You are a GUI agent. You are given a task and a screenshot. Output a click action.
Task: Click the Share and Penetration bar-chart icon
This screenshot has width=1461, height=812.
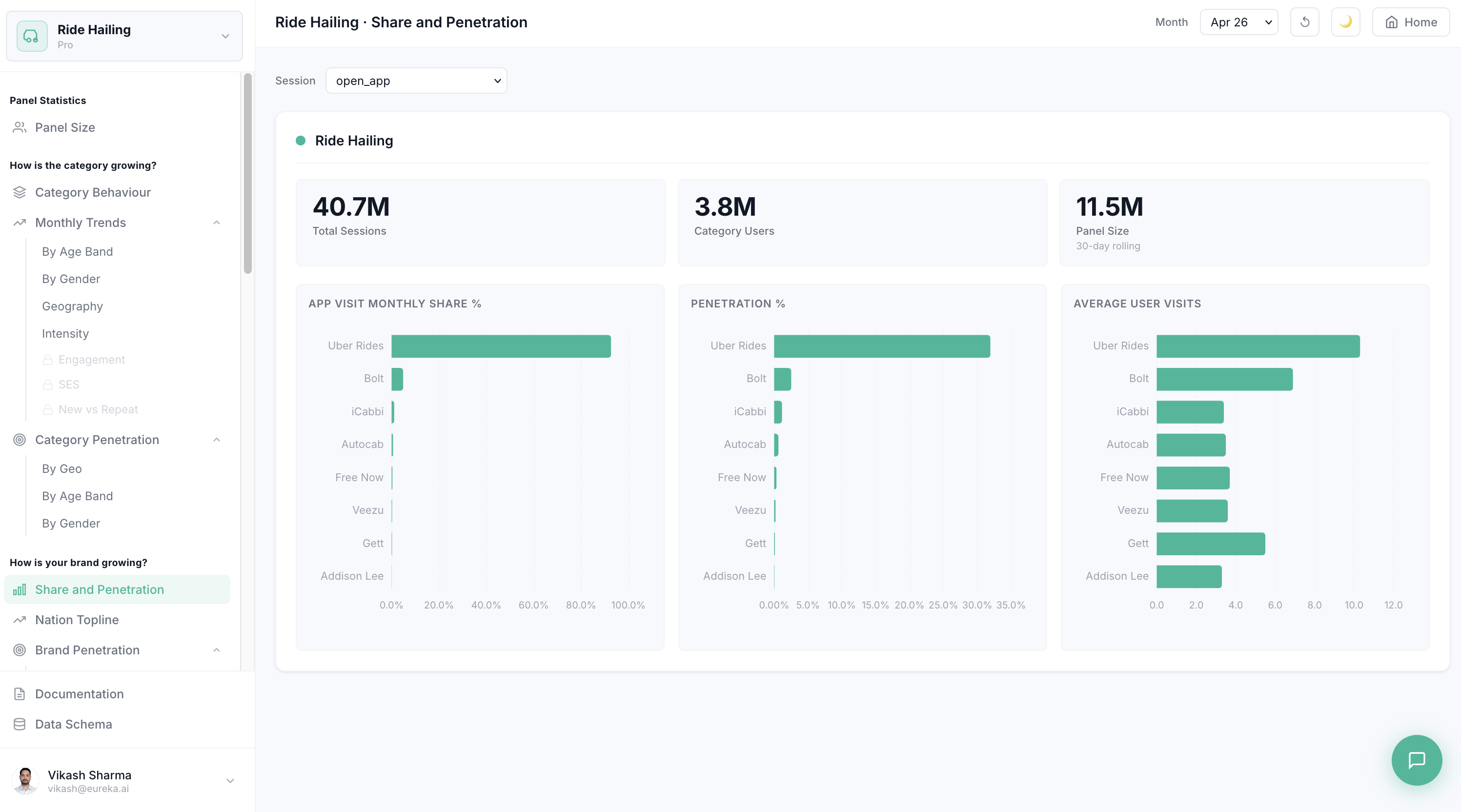[20, 589]
